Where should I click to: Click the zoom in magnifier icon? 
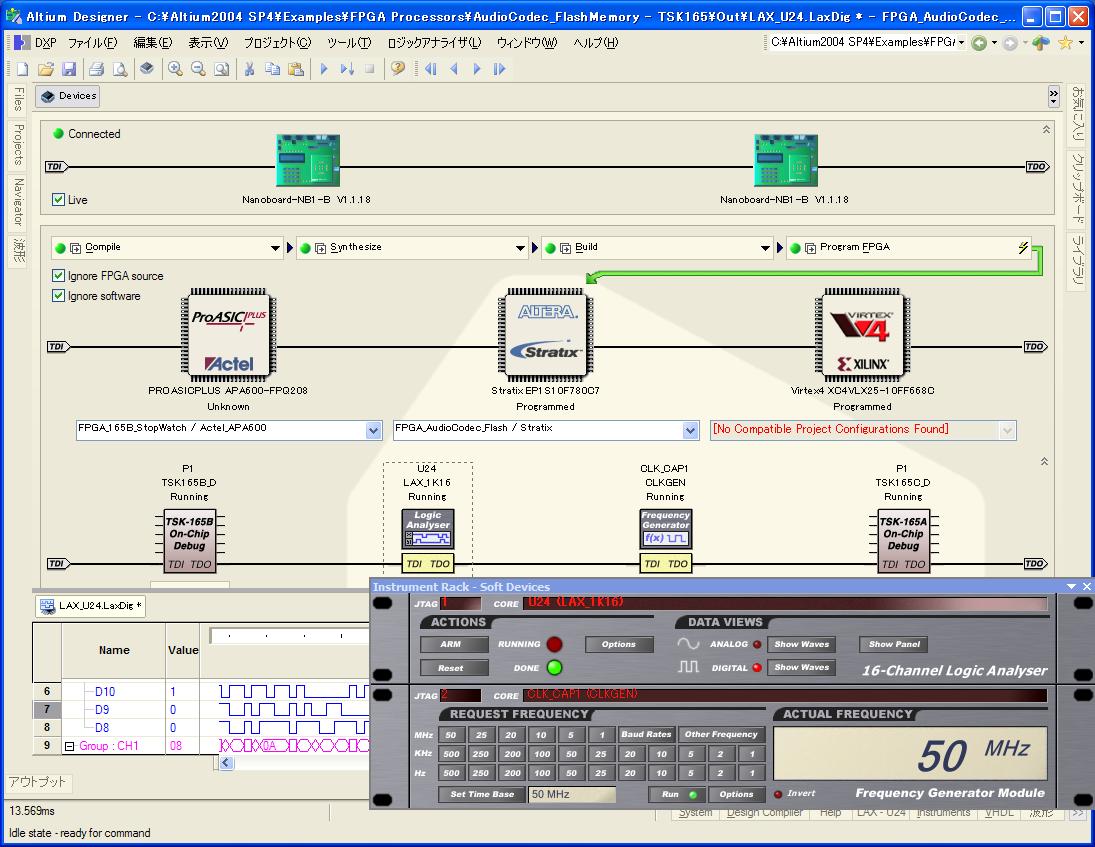tap(175, 68)
